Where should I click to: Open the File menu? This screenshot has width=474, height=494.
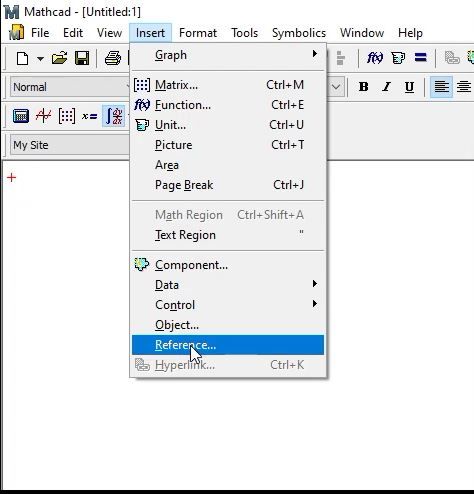pos(40,33)
